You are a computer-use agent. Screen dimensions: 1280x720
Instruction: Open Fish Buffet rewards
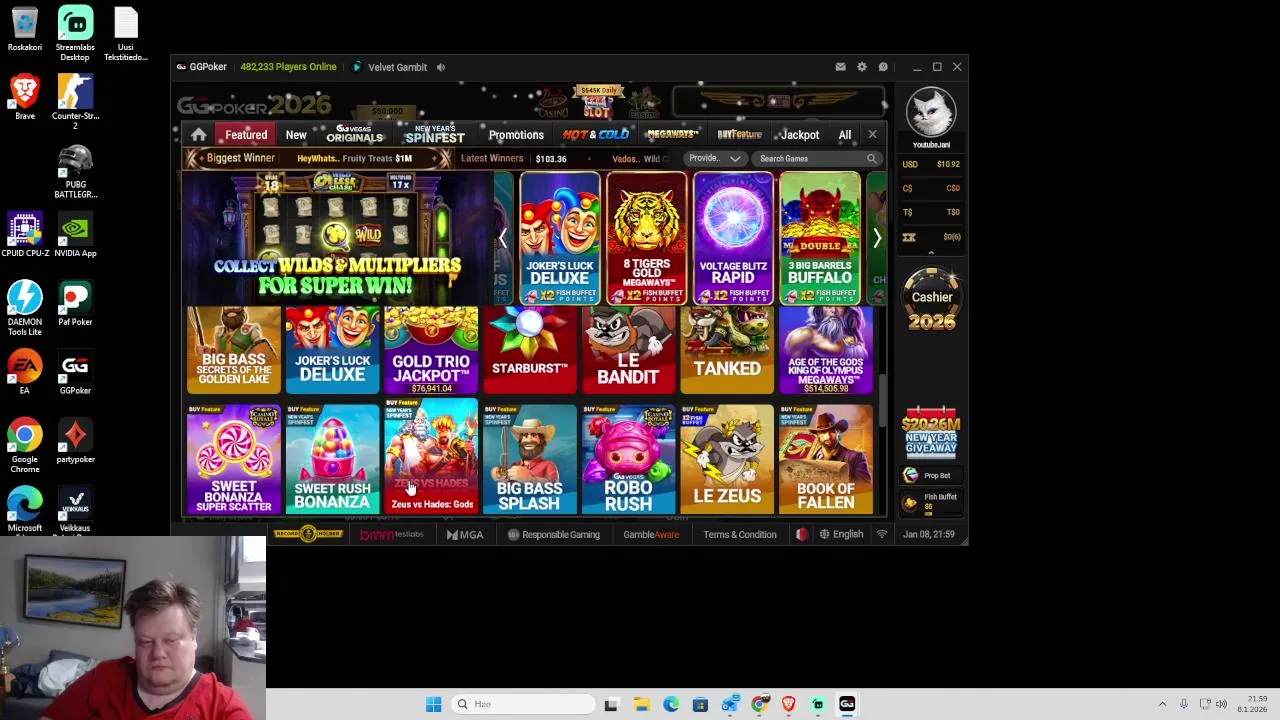[931, 501]
